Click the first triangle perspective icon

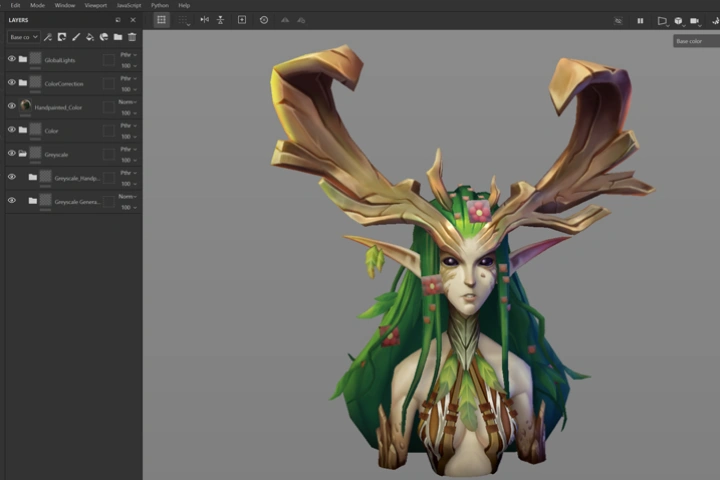[285, 20]
